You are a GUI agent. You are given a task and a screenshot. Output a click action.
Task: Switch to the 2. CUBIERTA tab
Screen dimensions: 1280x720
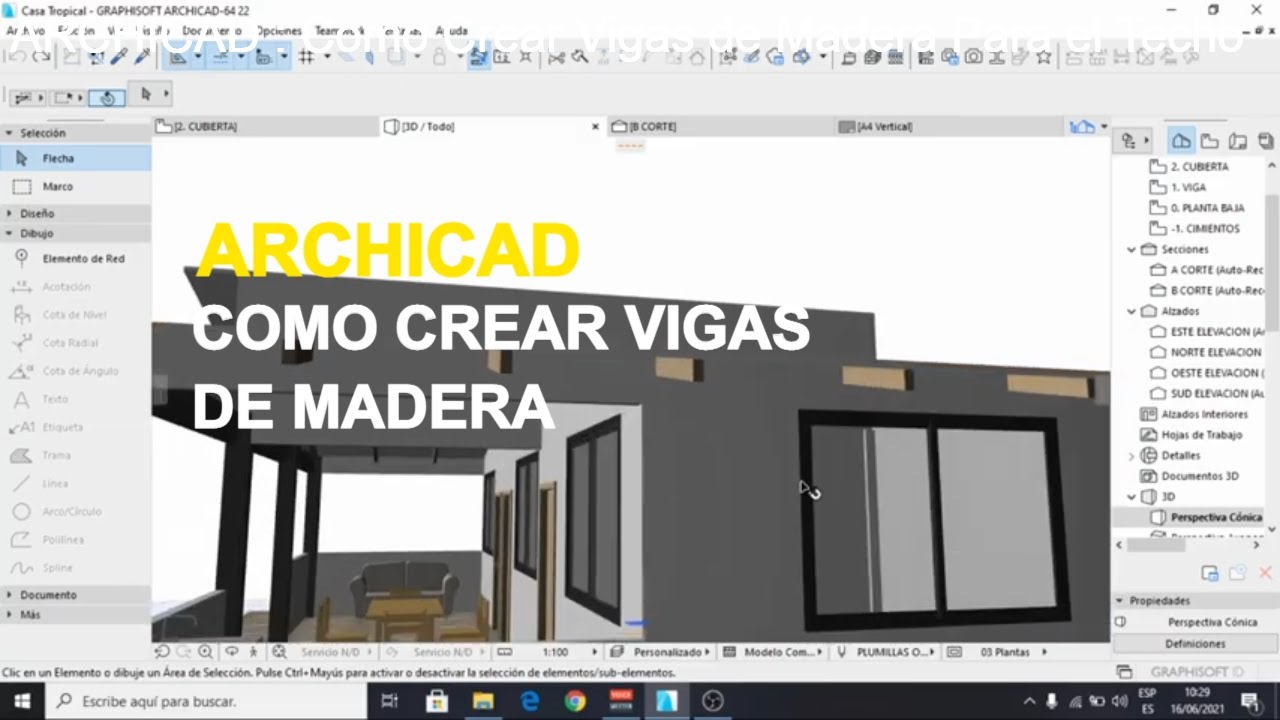pos(266,127)
